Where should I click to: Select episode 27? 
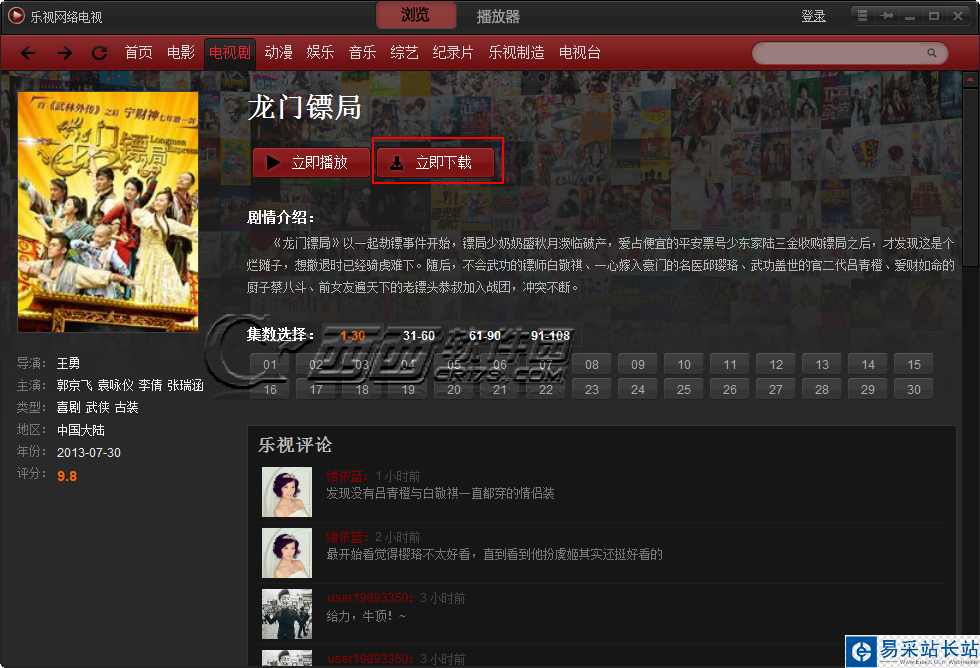coord(776,389)
